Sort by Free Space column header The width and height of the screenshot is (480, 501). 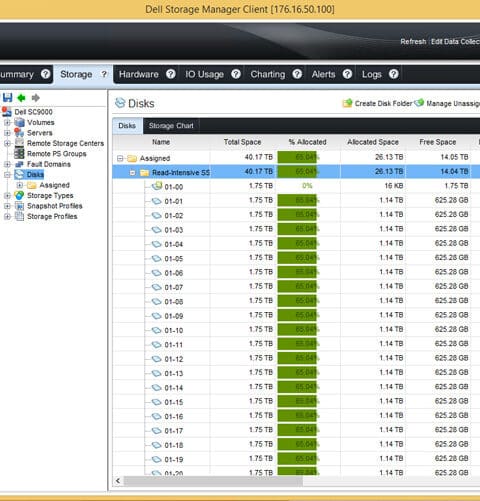[438, 142]
